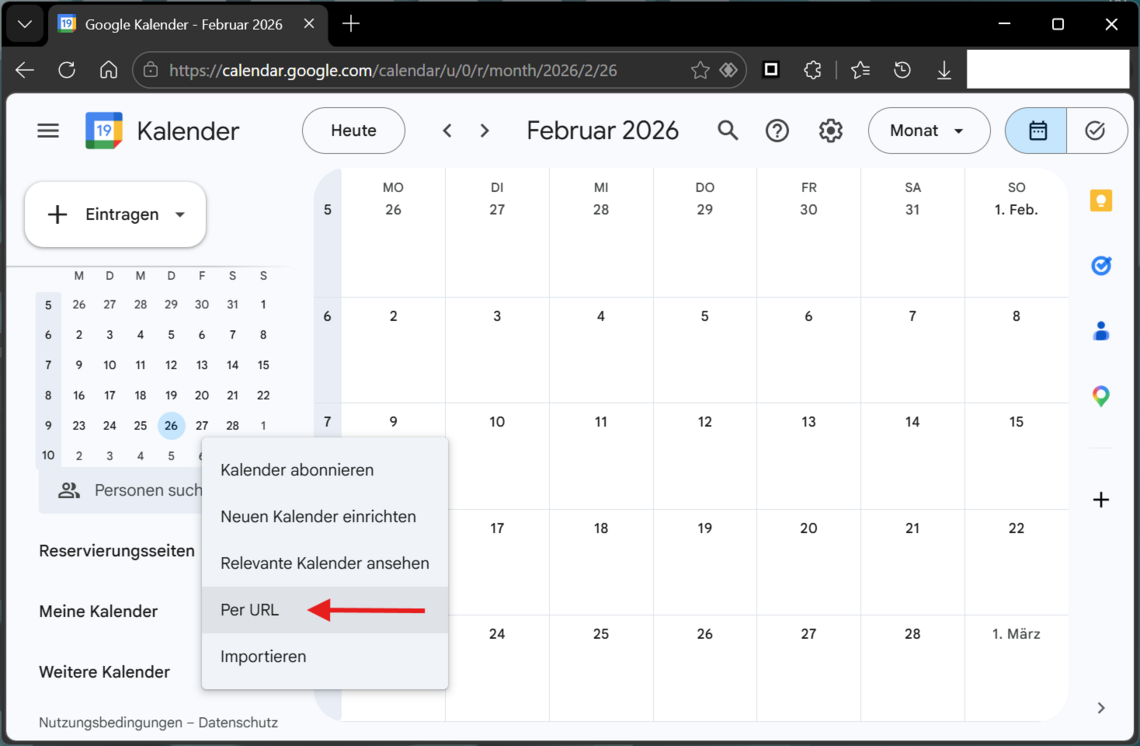This screenshot has width=1140, height=746.
Task: Expand the Monat view dropdown
Action: click(x=928, y=131)
